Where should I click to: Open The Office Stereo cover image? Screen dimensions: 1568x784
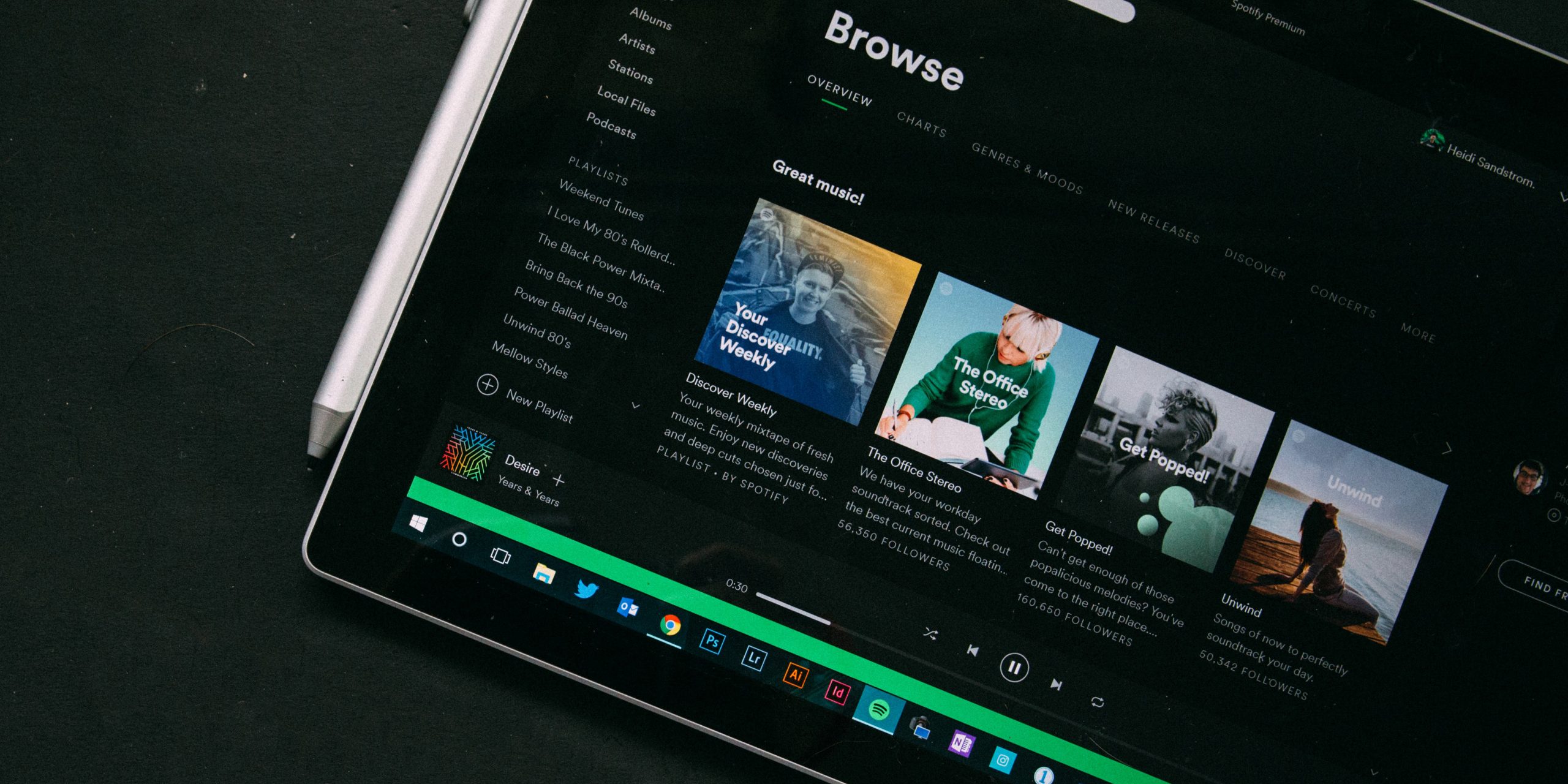[987, 386]
